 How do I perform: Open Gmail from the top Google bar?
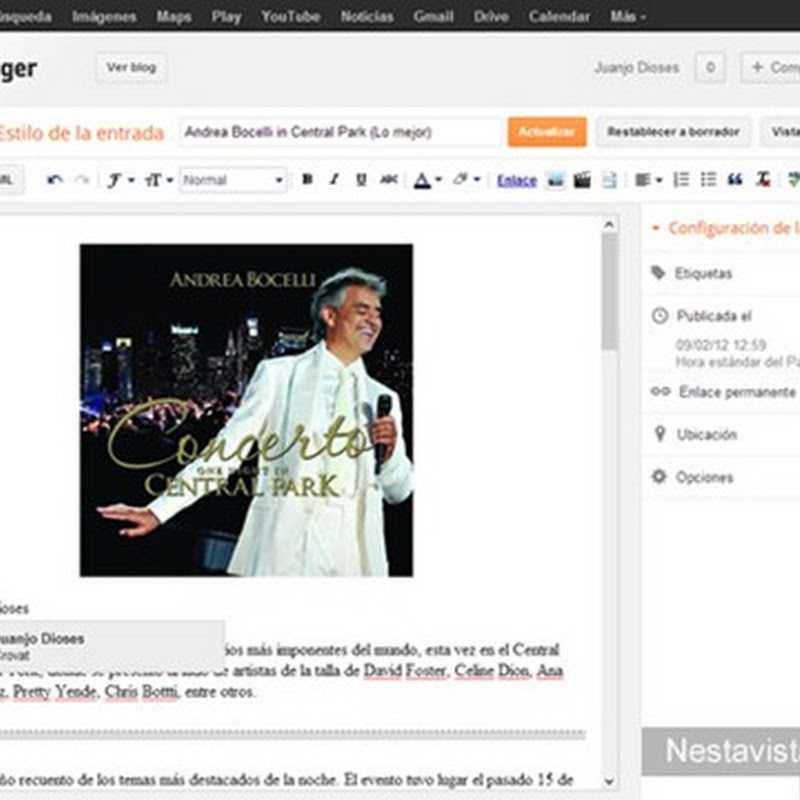(433, 16)
